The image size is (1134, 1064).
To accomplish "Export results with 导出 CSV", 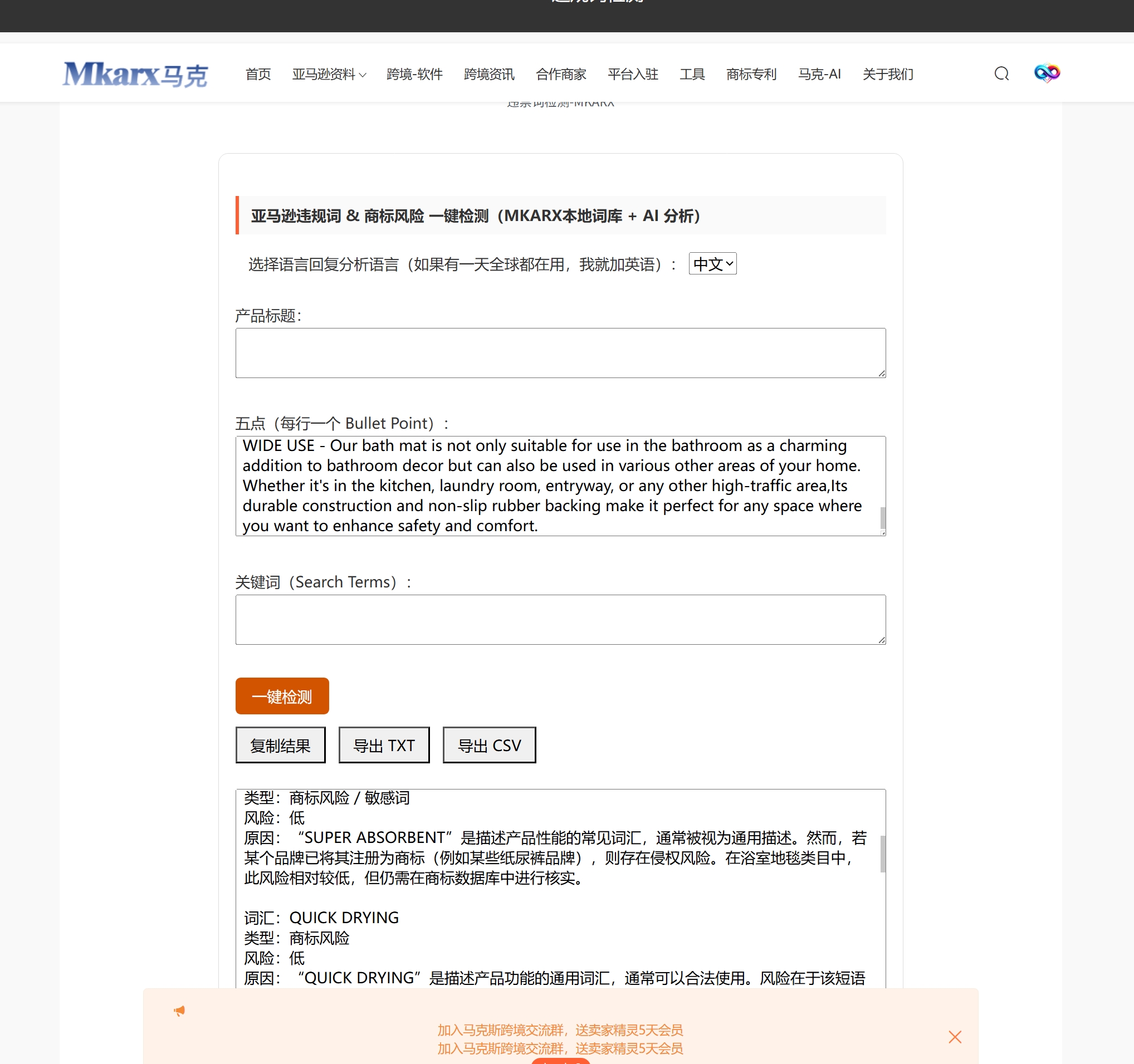I will 489,744.
